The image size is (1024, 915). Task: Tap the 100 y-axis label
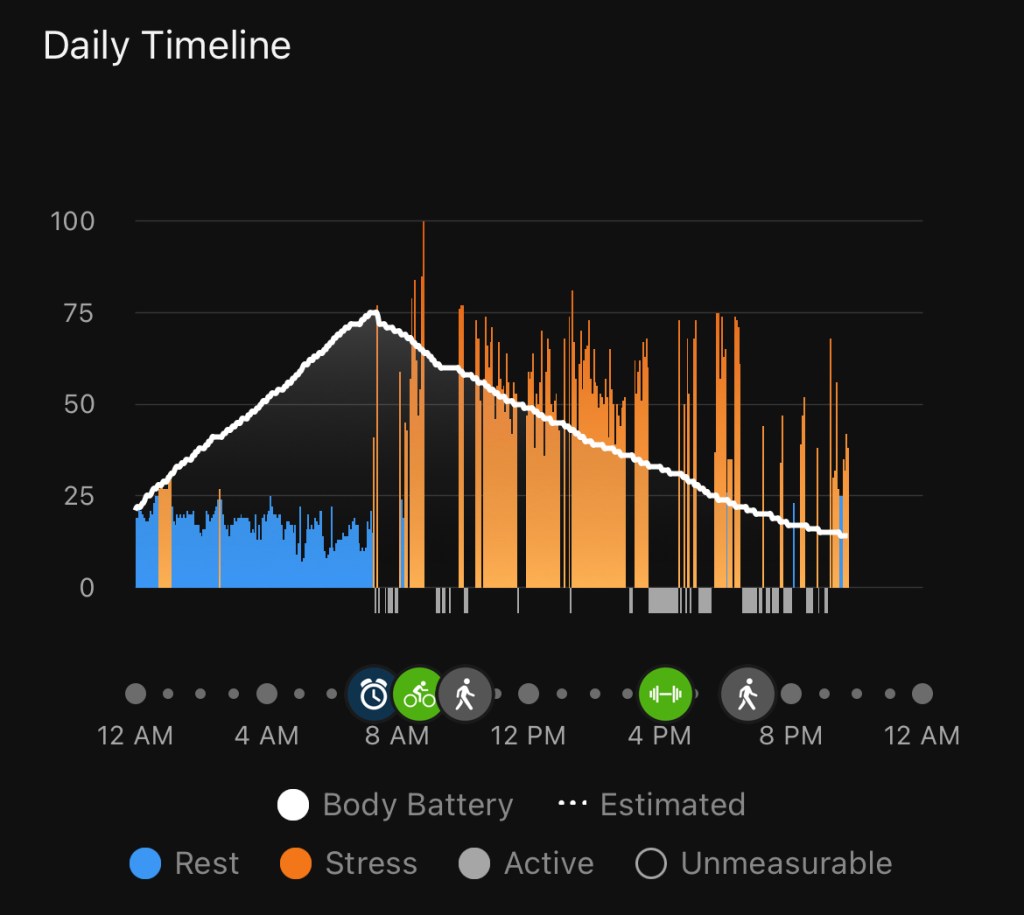coord(73,221)
